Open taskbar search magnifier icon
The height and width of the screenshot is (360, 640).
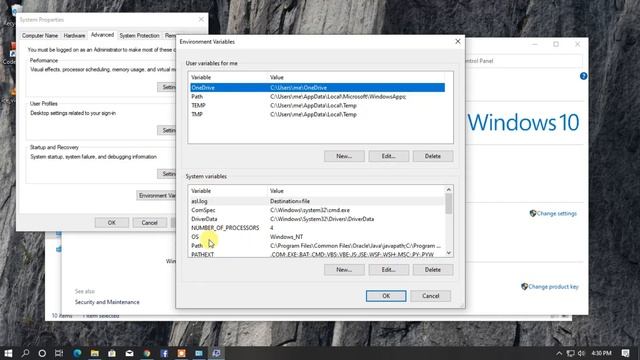pos(25,353)
